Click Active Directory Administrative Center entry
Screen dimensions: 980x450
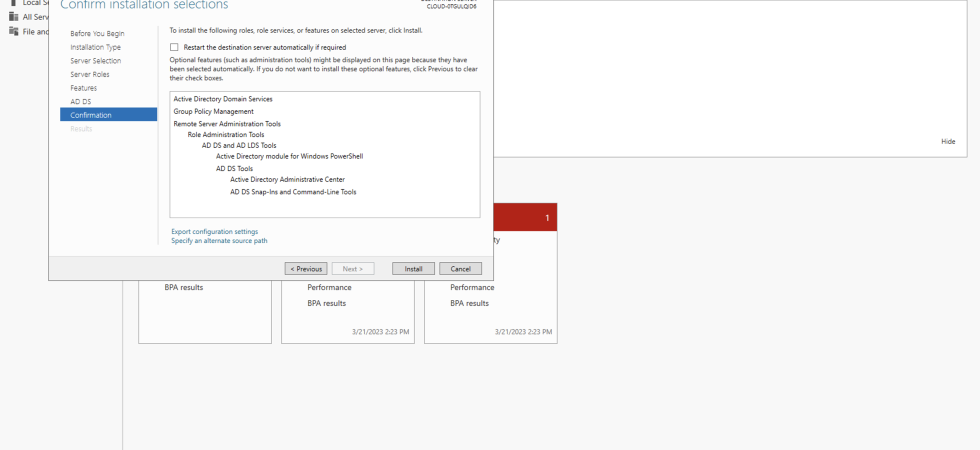point(288,180)
